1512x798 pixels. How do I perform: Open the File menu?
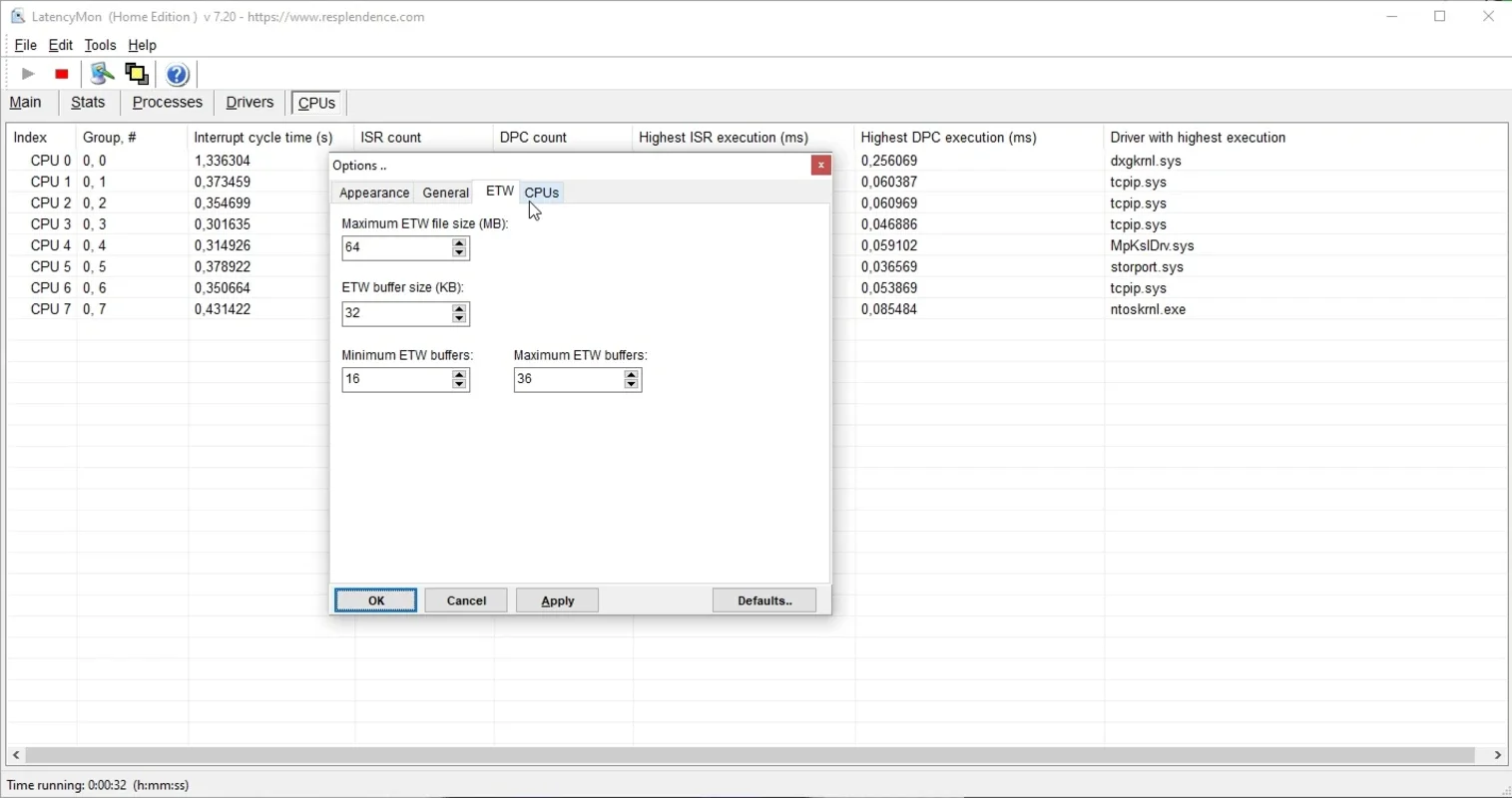[x=25, y=45]
